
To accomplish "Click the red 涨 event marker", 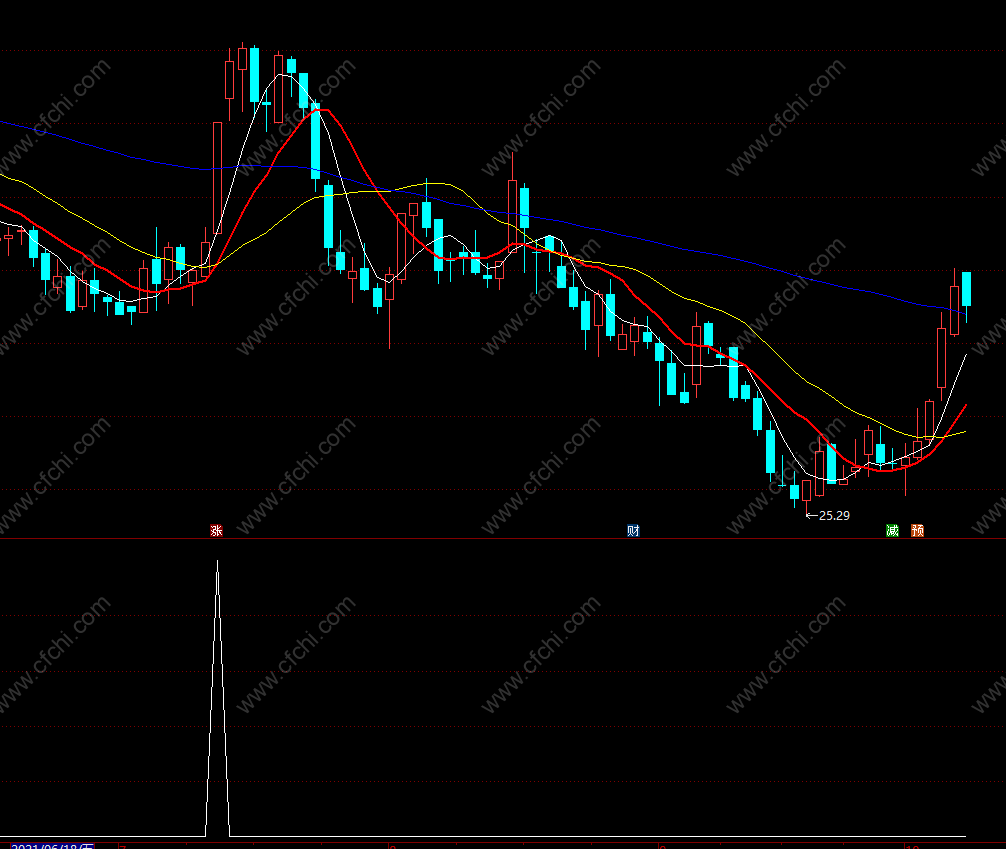I will point(217,530).
